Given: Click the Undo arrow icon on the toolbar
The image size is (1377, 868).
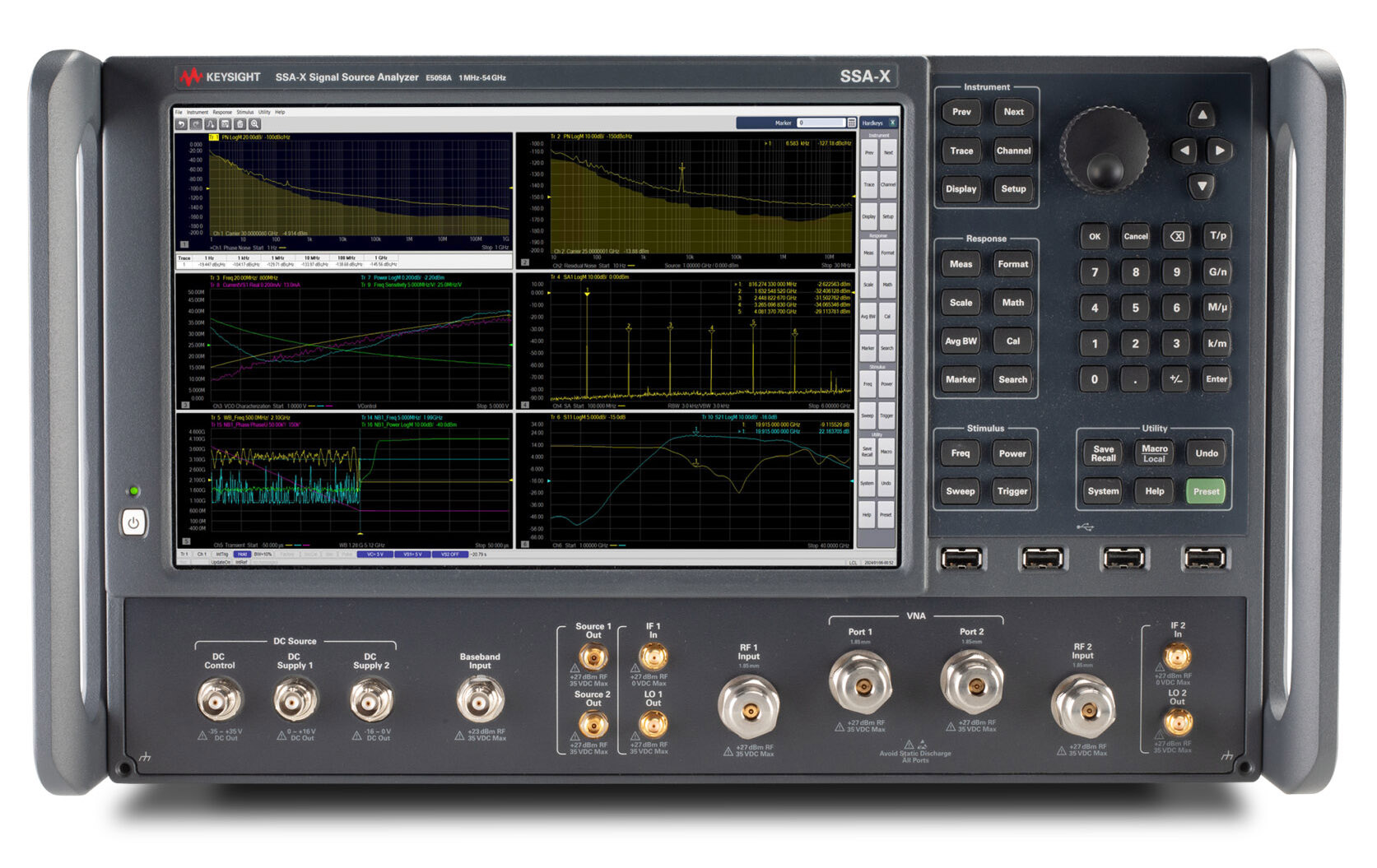Looking at the screenshot, I should pos(182,128).
